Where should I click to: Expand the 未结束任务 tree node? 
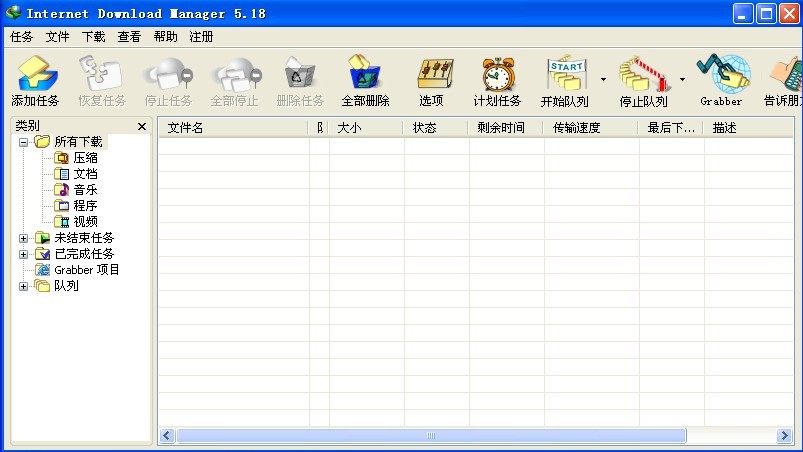[x=24, y=238]
